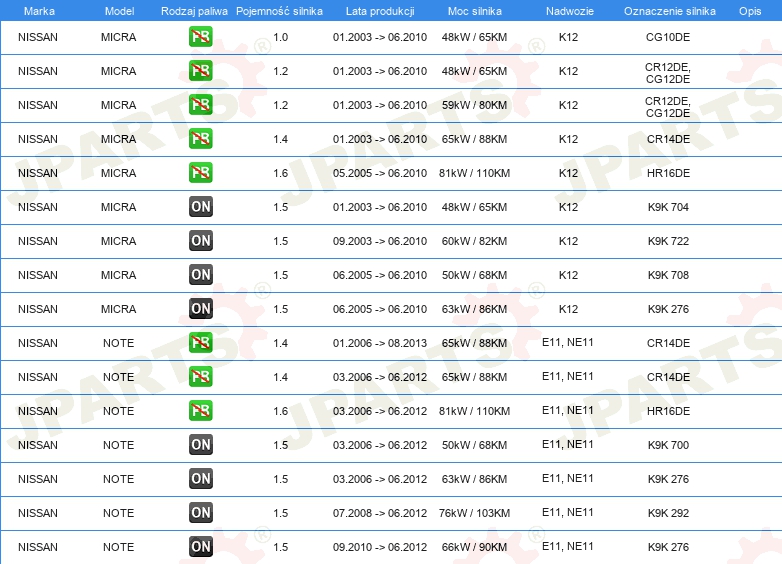This screenshot has width=782, height=564.
Task: Click the CR12DE, CG12DE code in the 59kW / 80KM row
Action: point(668,107)
